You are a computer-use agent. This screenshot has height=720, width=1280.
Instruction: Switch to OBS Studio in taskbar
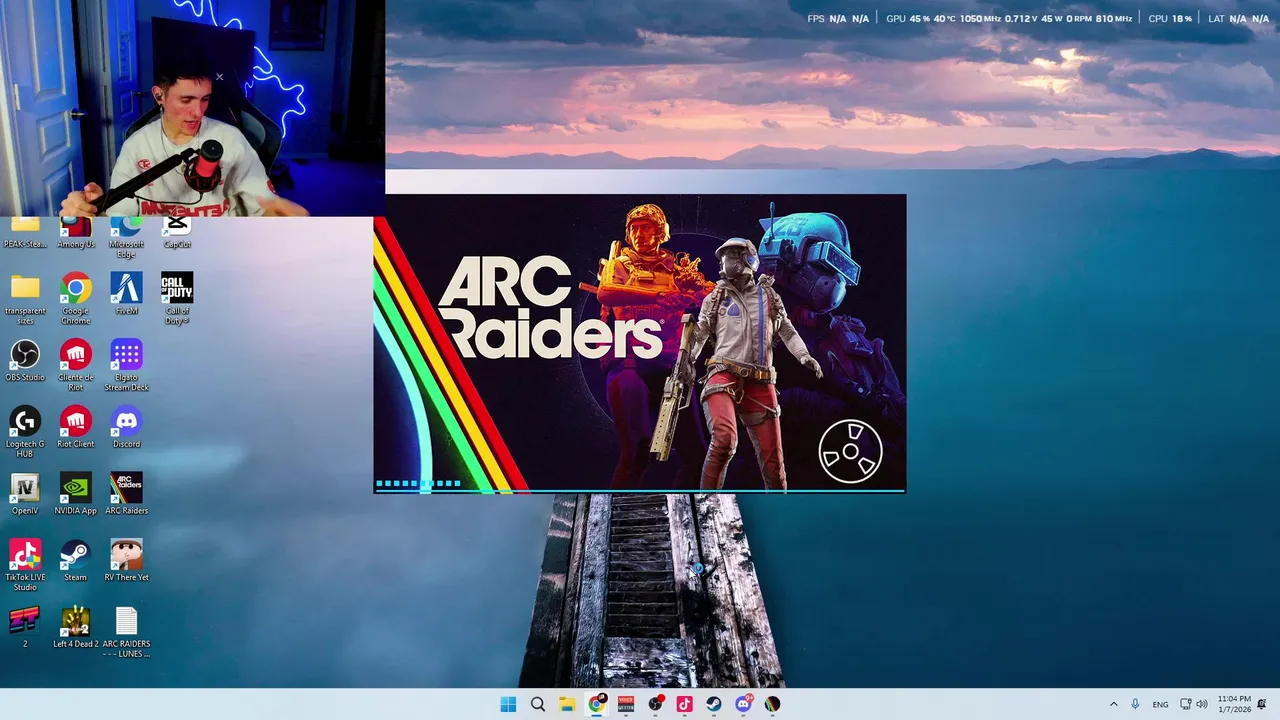tap(655, 704)
